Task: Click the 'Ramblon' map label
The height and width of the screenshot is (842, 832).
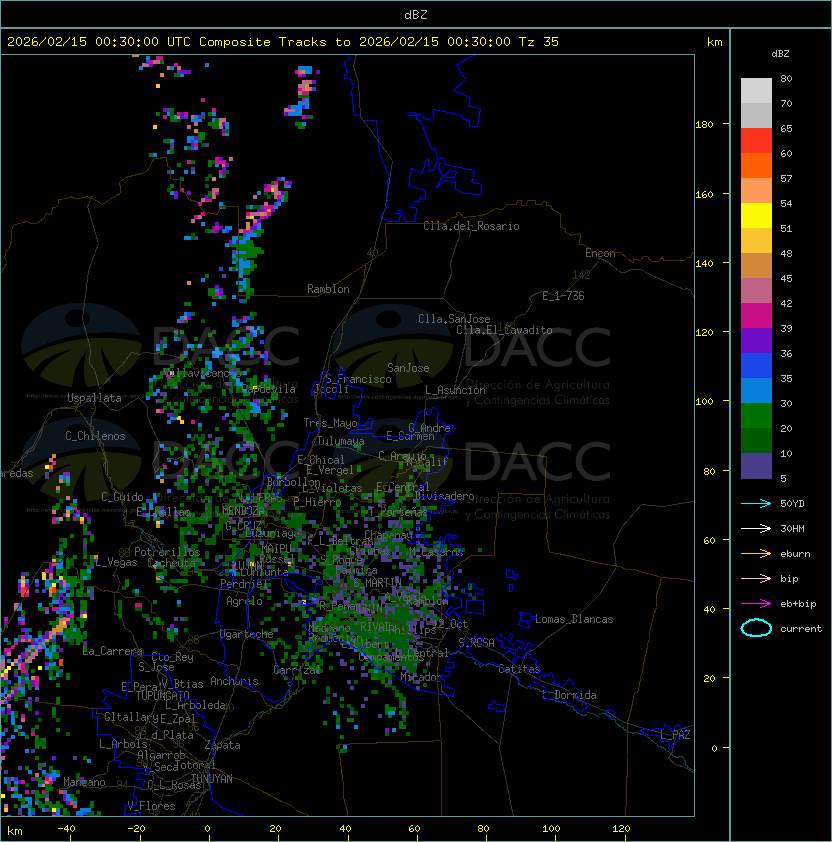Action: (328, 289)
